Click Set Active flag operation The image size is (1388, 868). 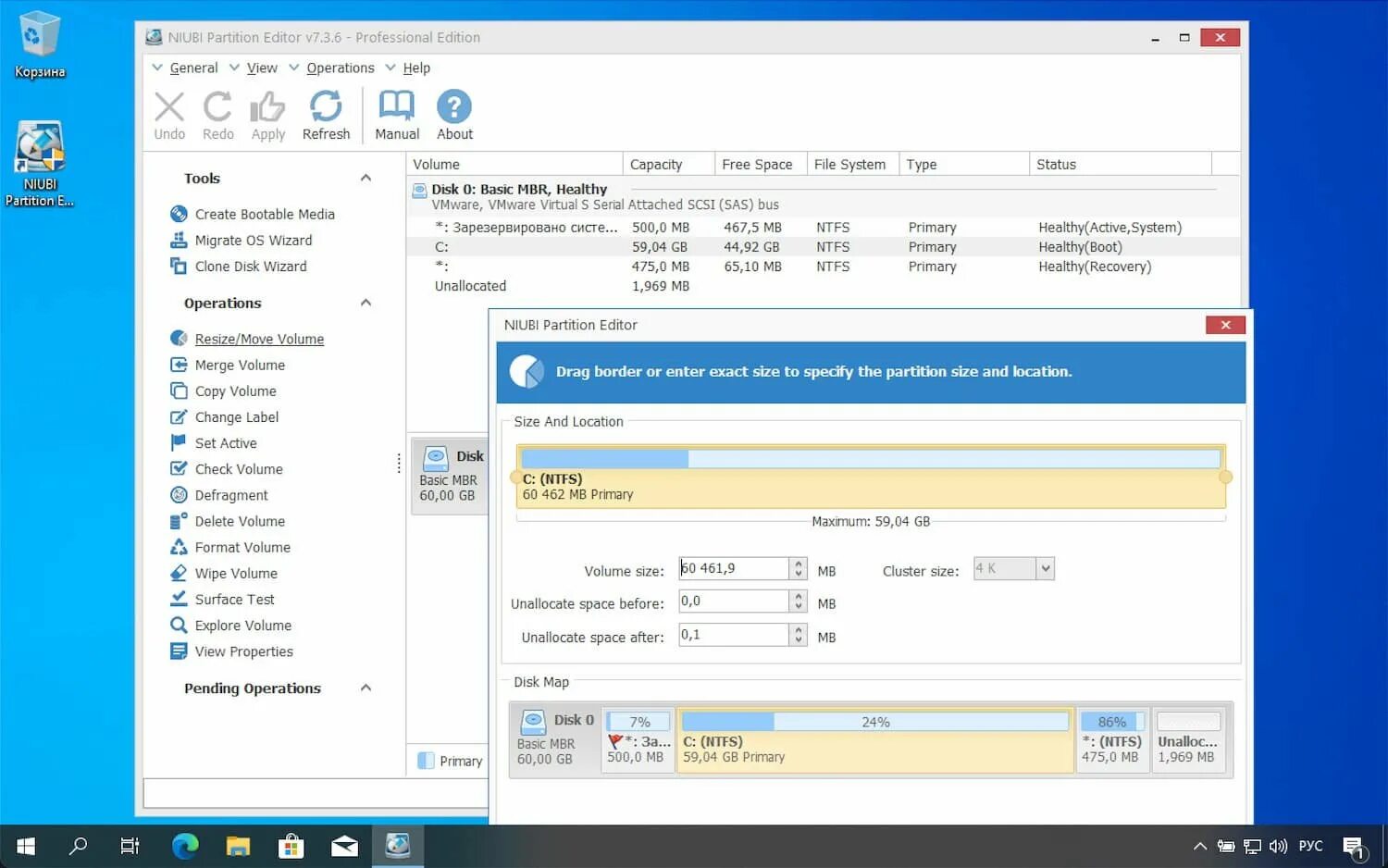[226, 442]
